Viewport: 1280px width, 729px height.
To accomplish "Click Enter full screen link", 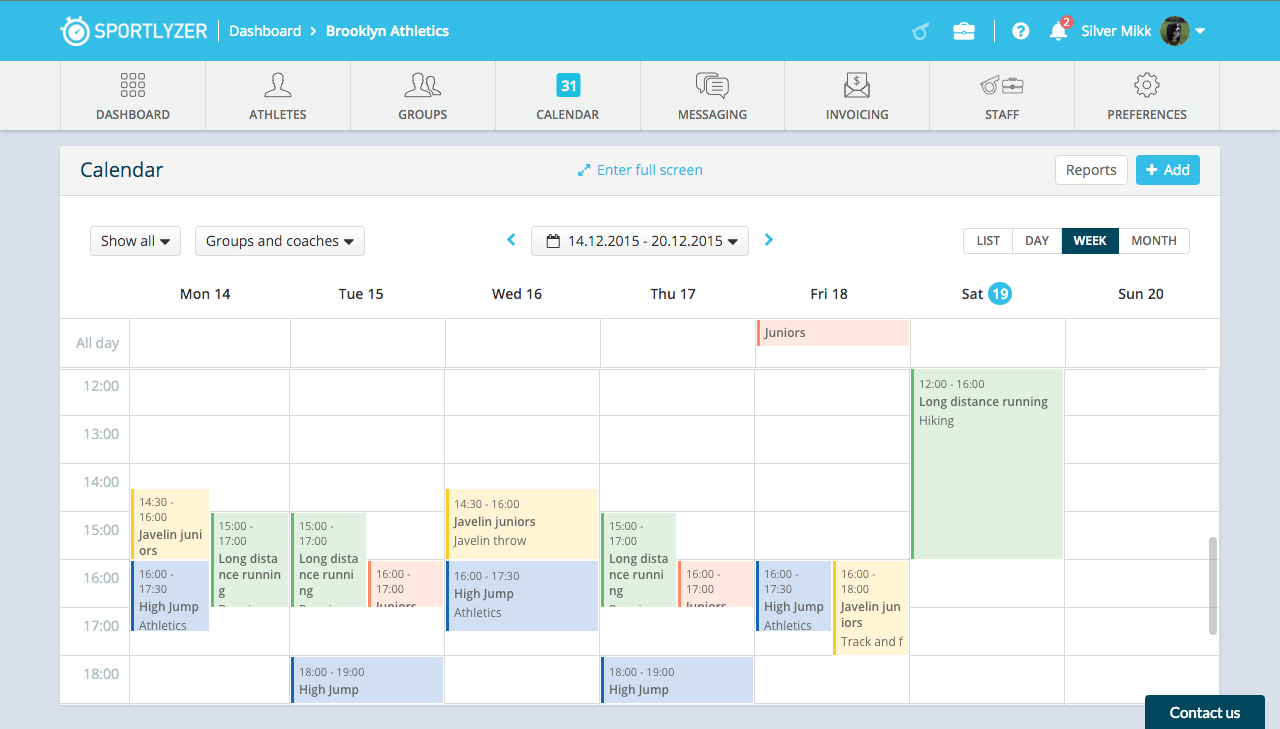I will [x=640, y=170].
